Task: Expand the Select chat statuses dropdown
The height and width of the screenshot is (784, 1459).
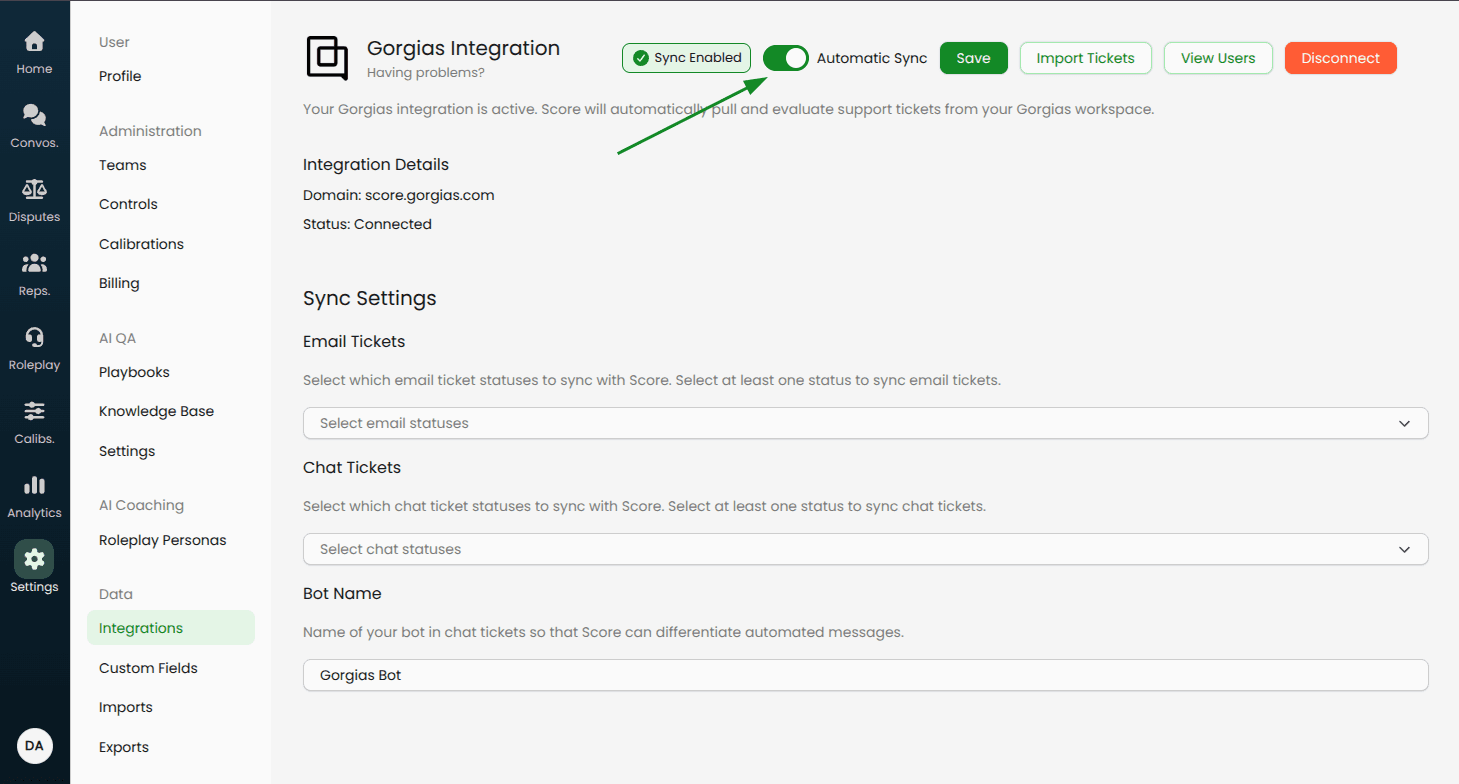Action: [x=865, y=549]
